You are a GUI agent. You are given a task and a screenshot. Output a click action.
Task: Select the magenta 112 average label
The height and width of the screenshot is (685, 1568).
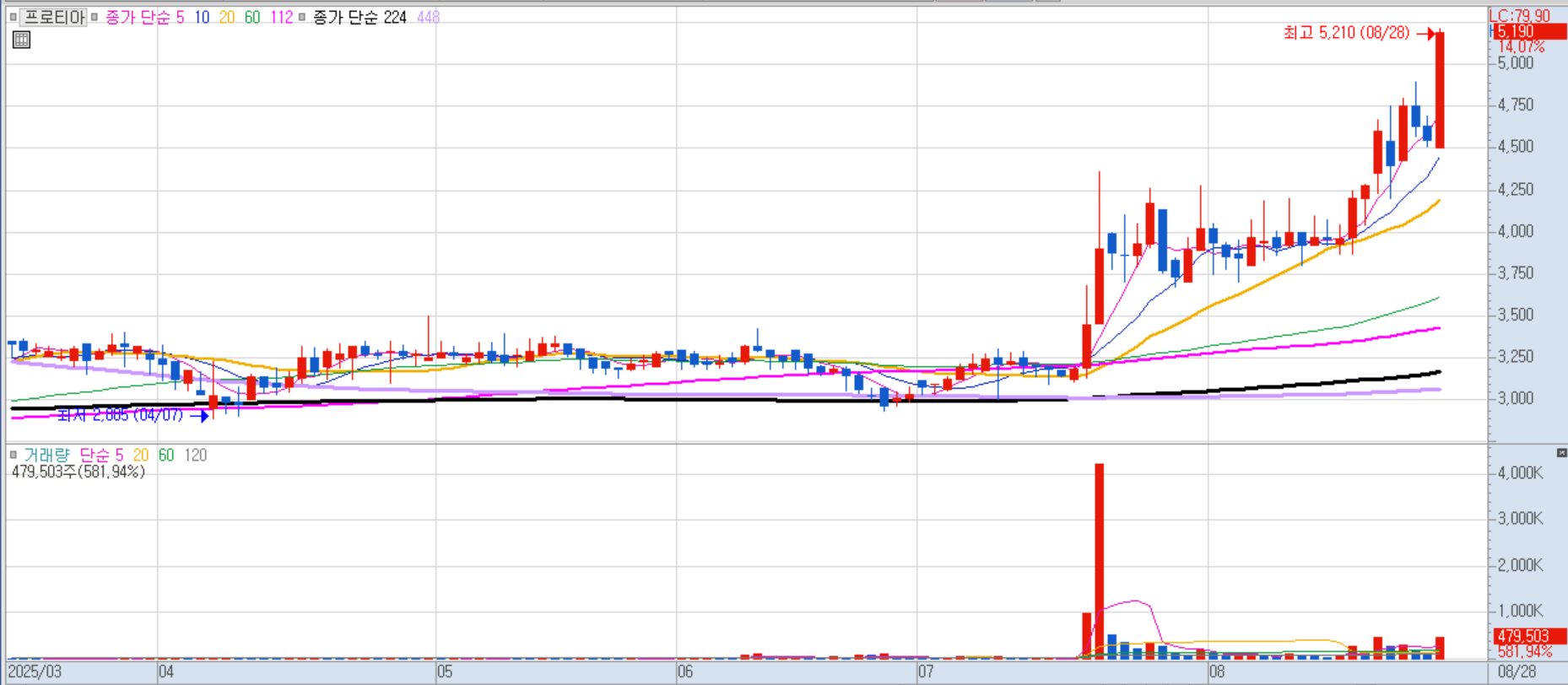pyautogui.click(x=282, y=17)
